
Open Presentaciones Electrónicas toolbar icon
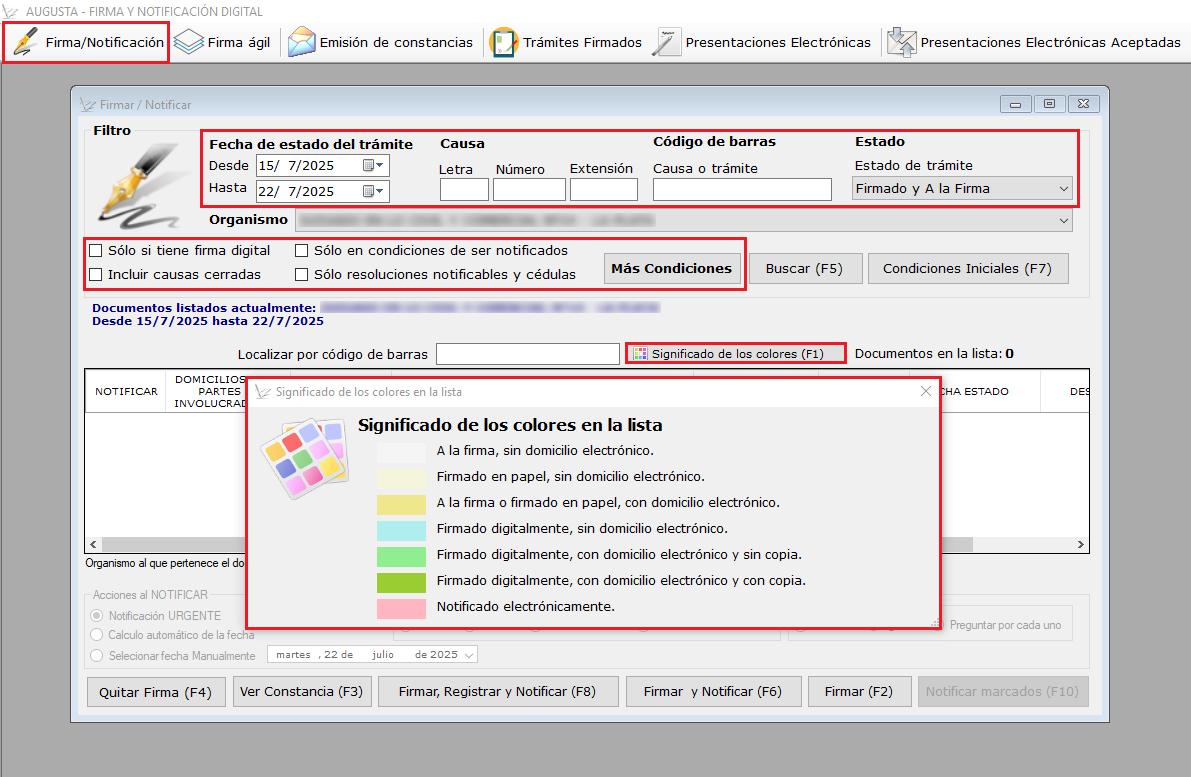click(x=667, y=43)
